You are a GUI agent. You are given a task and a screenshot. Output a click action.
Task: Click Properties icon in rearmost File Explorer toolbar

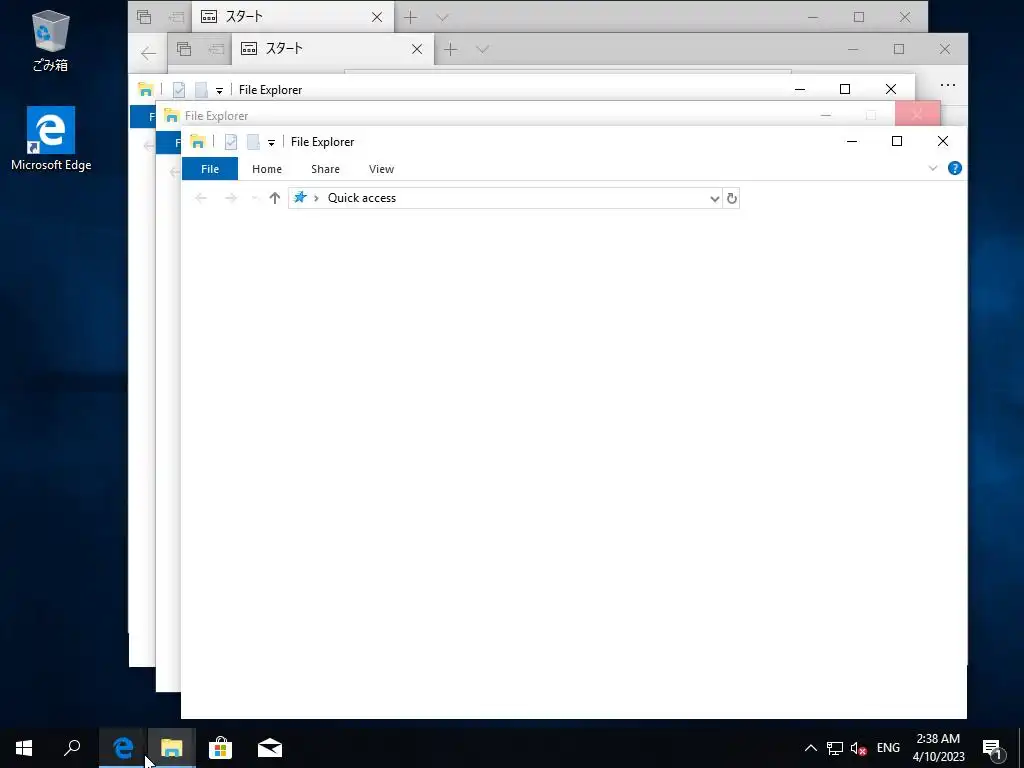coord(178,89)
